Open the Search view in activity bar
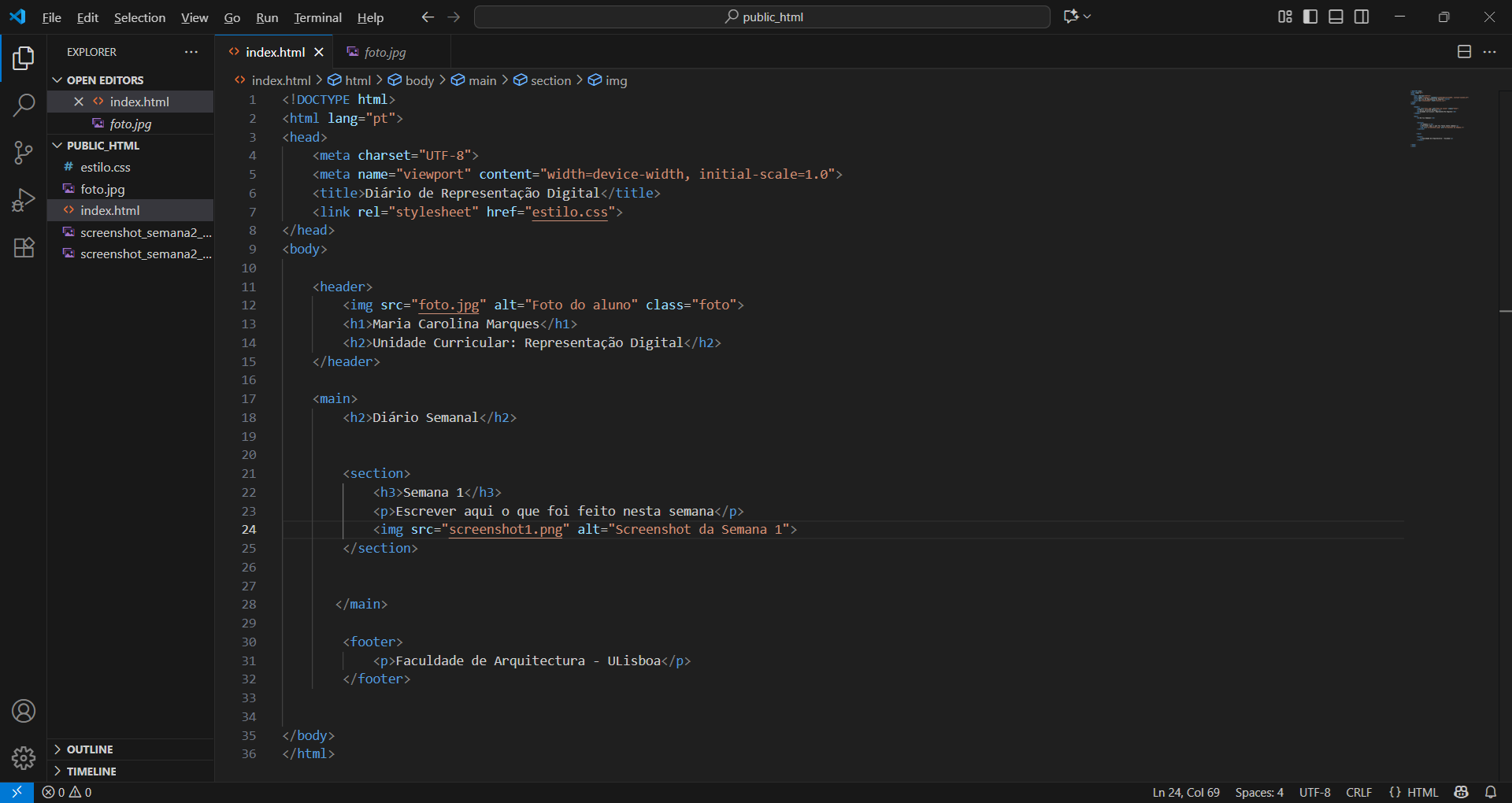1512x803 pixels. (x=24, y=105)
